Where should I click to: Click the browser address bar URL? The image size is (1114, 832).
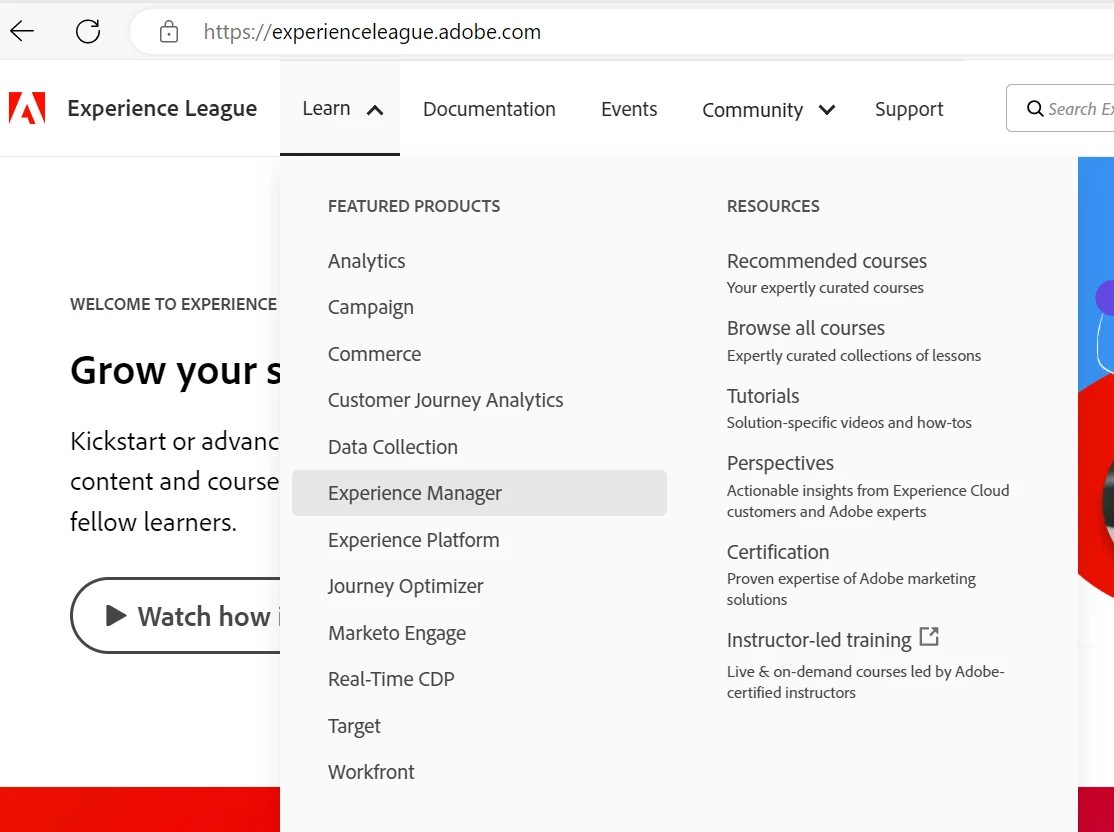coord(372,31)
